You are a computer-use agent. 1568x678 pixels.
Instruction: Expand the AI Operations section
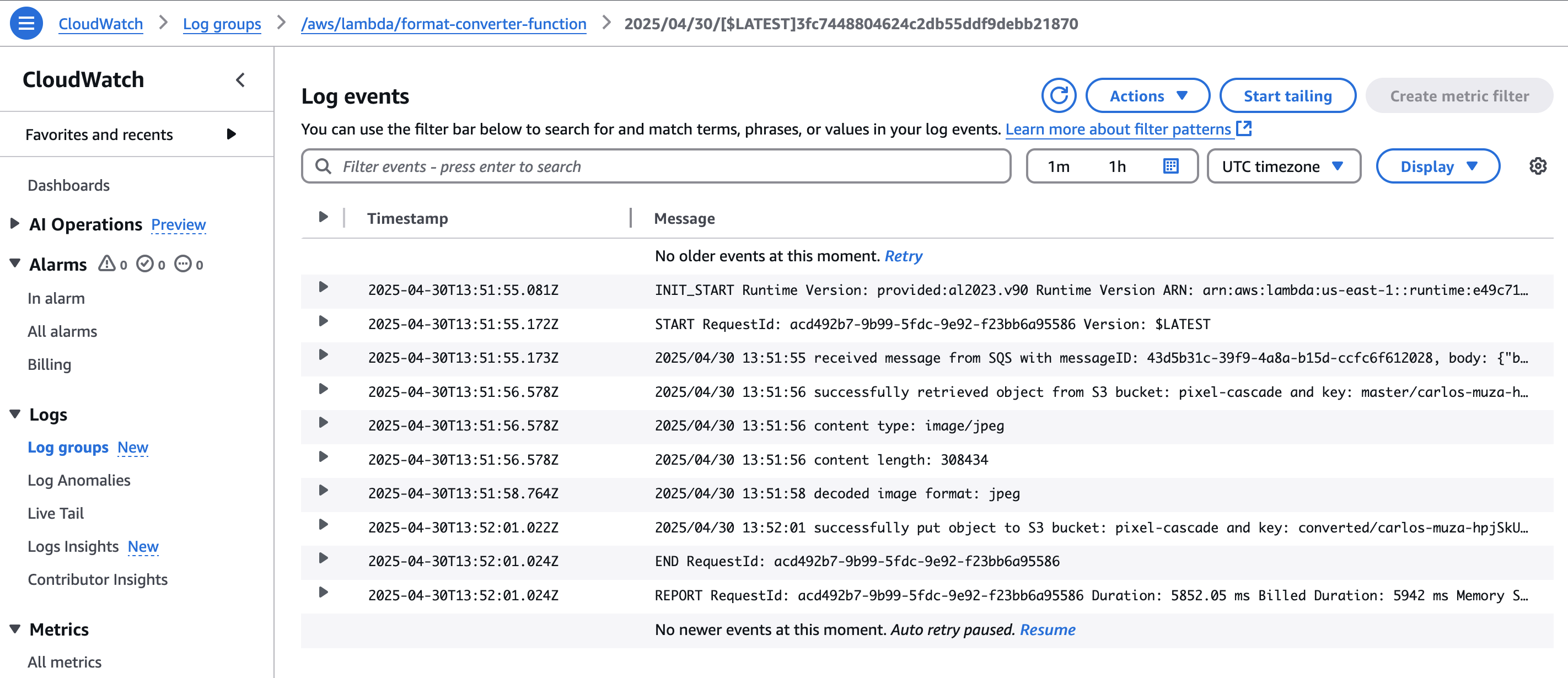click(x=14, y=223)
